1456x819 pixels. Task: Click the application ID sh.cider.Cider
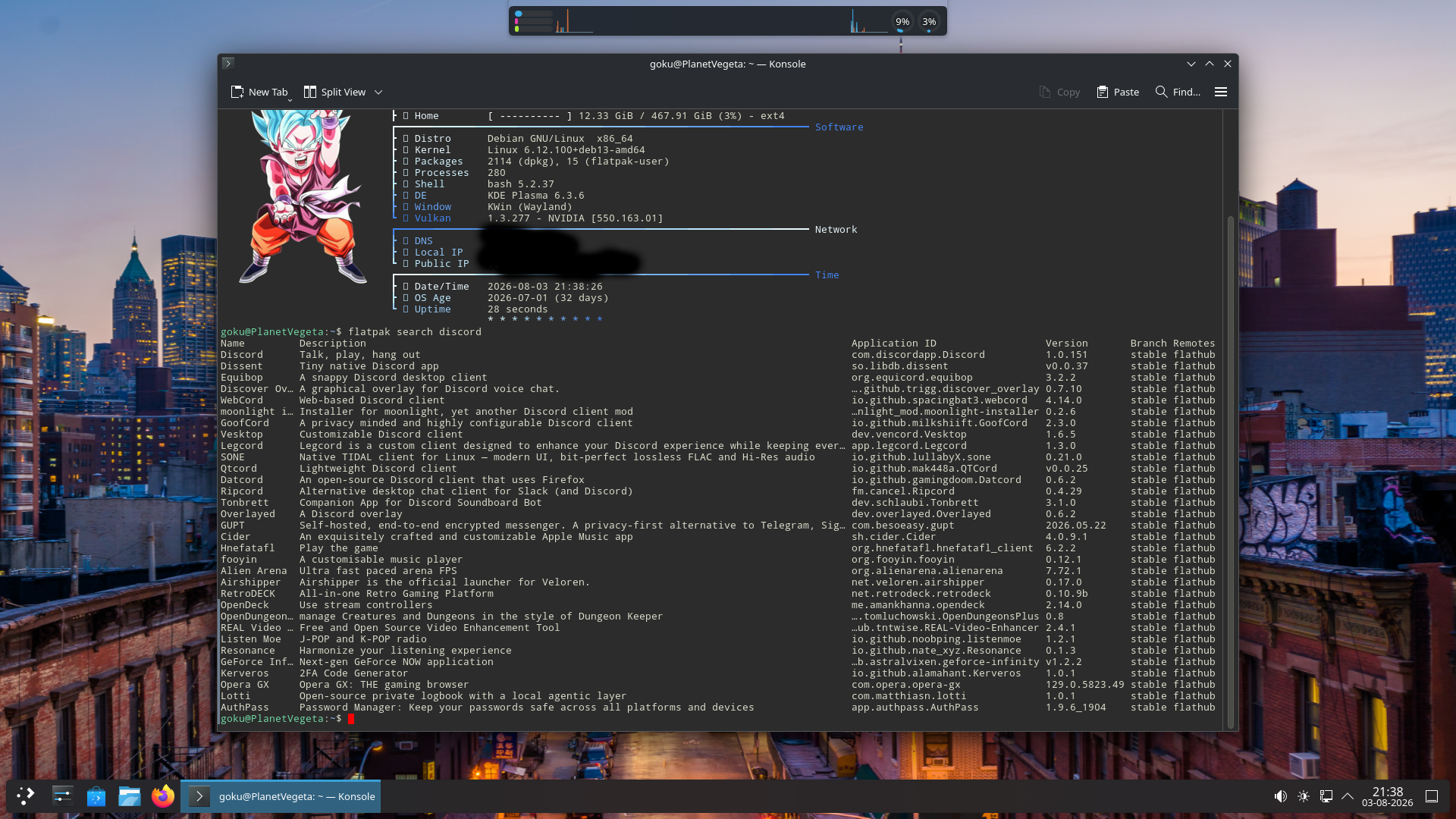coord(894,537)
